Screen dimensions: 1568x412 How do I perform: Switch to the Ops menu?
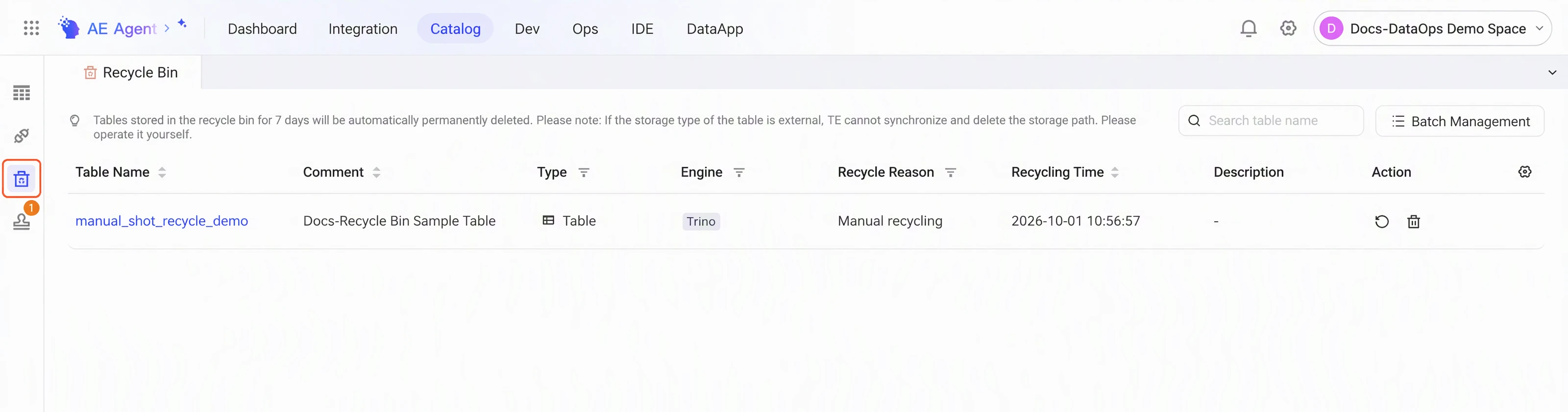point(585,28)
